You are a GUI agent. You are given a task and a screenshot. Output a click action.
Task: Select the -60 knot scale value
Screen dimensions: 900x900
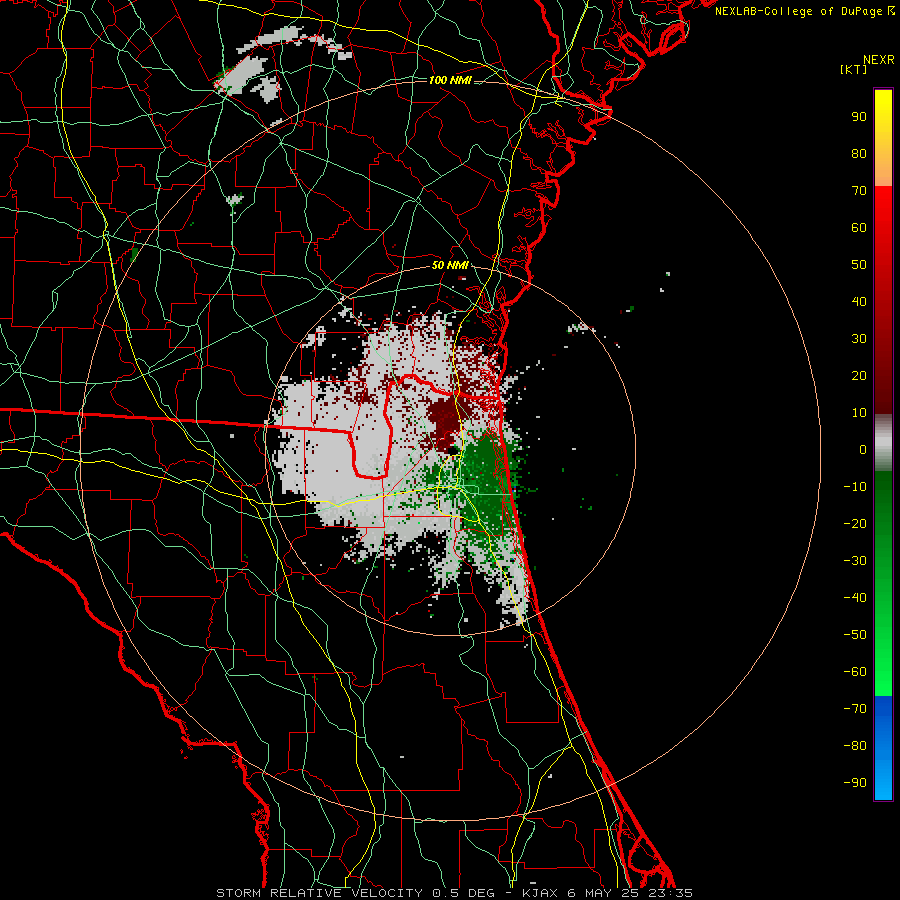click(x=855, y=672)
